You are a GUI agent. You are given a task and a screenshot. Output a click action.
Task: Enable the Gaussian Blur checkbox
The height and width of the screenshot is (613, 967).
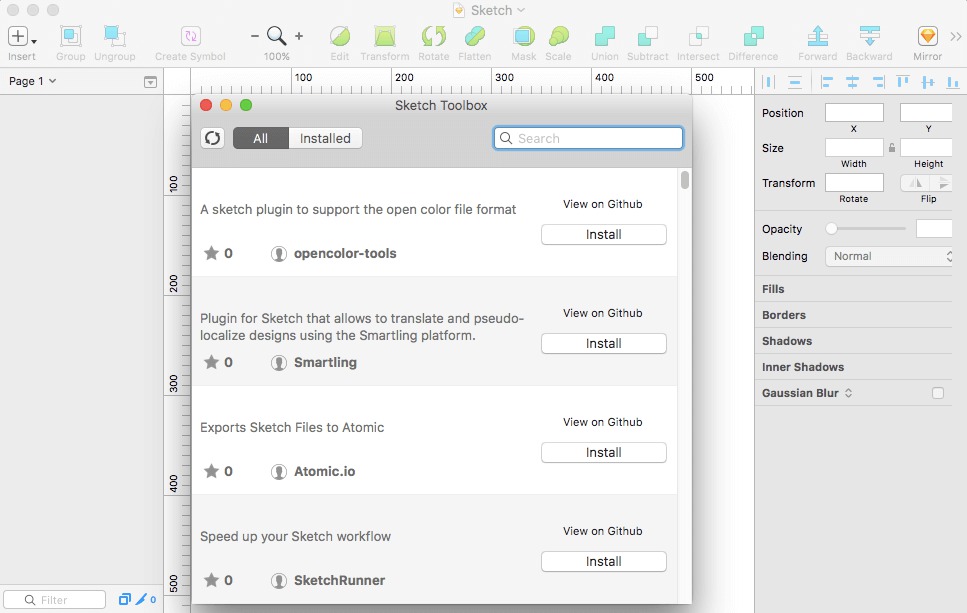coord(936,393)
